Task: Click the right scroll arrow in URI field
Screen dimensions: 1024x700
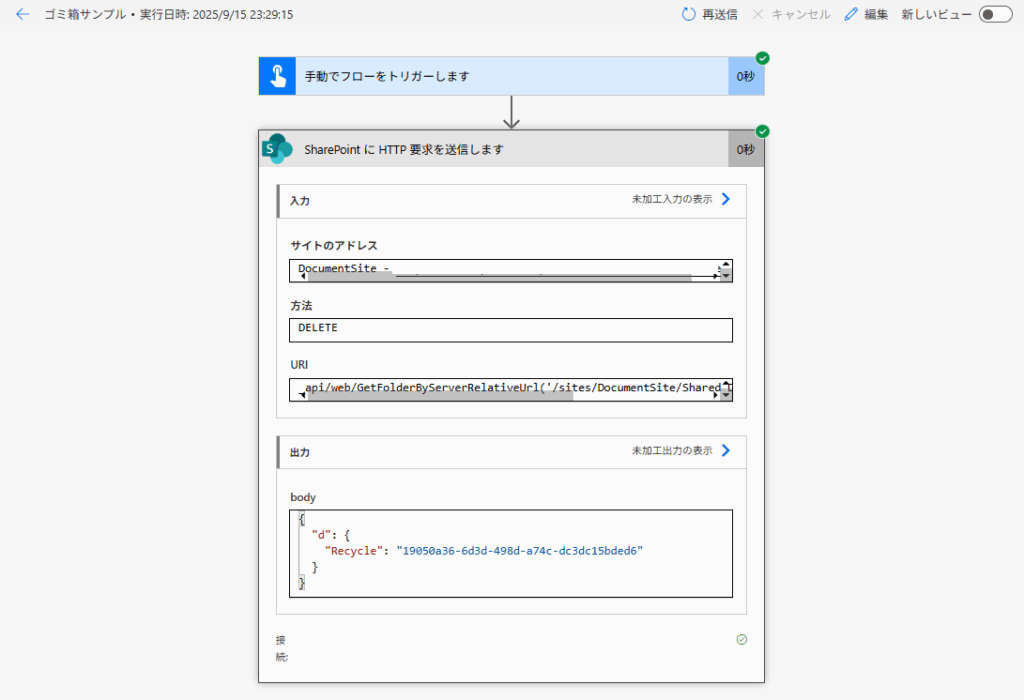Action: (x=716, y=396)
